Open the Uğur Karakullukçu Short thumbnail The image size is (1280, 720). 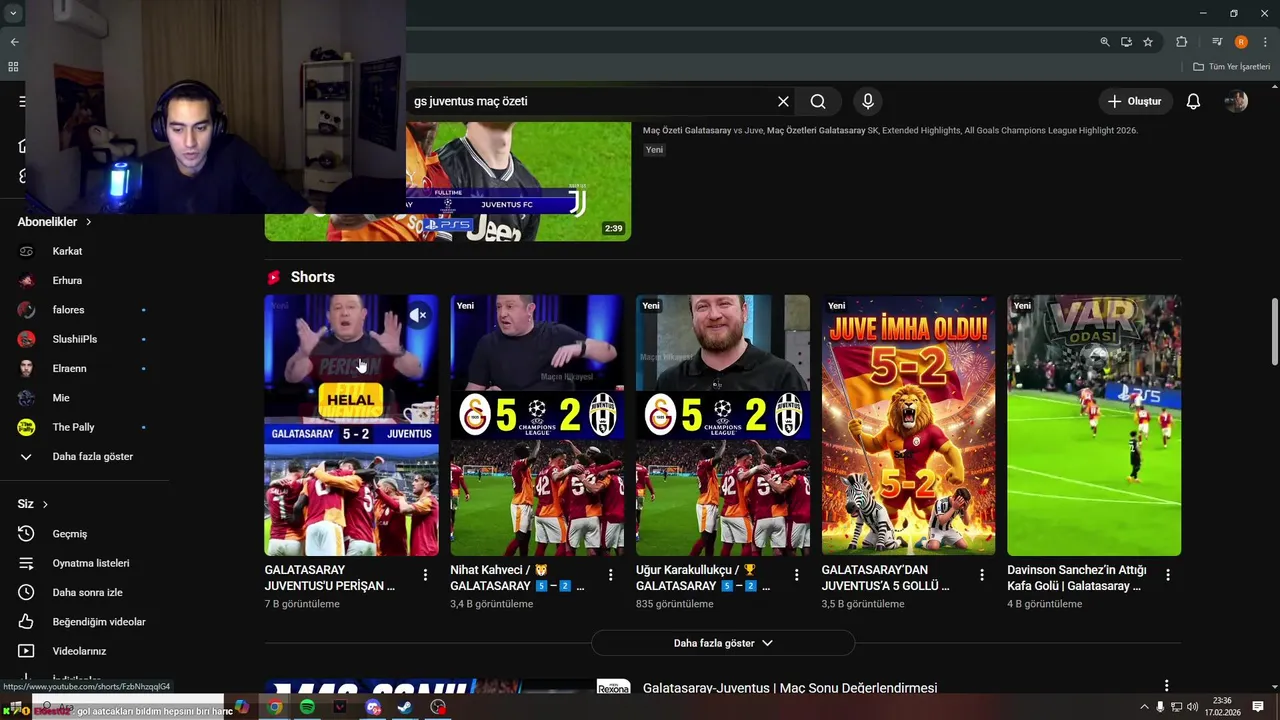click(x=723, y=425)
